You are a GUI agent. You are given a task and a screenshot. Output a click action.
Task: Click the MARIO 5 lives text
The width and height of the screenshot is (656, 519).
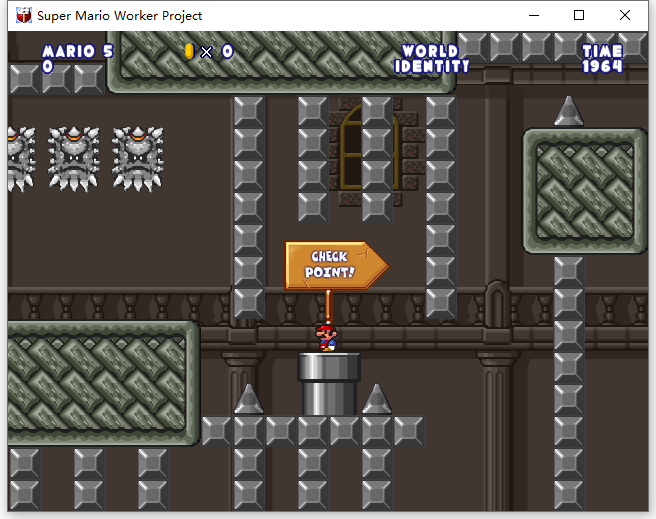(78, 51)
